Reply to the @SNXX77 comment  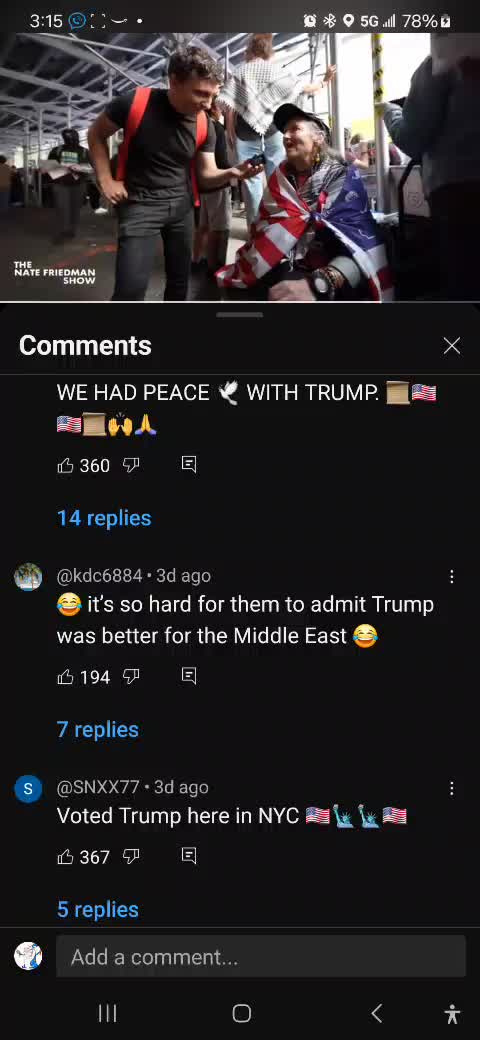[x=189, y=857]
